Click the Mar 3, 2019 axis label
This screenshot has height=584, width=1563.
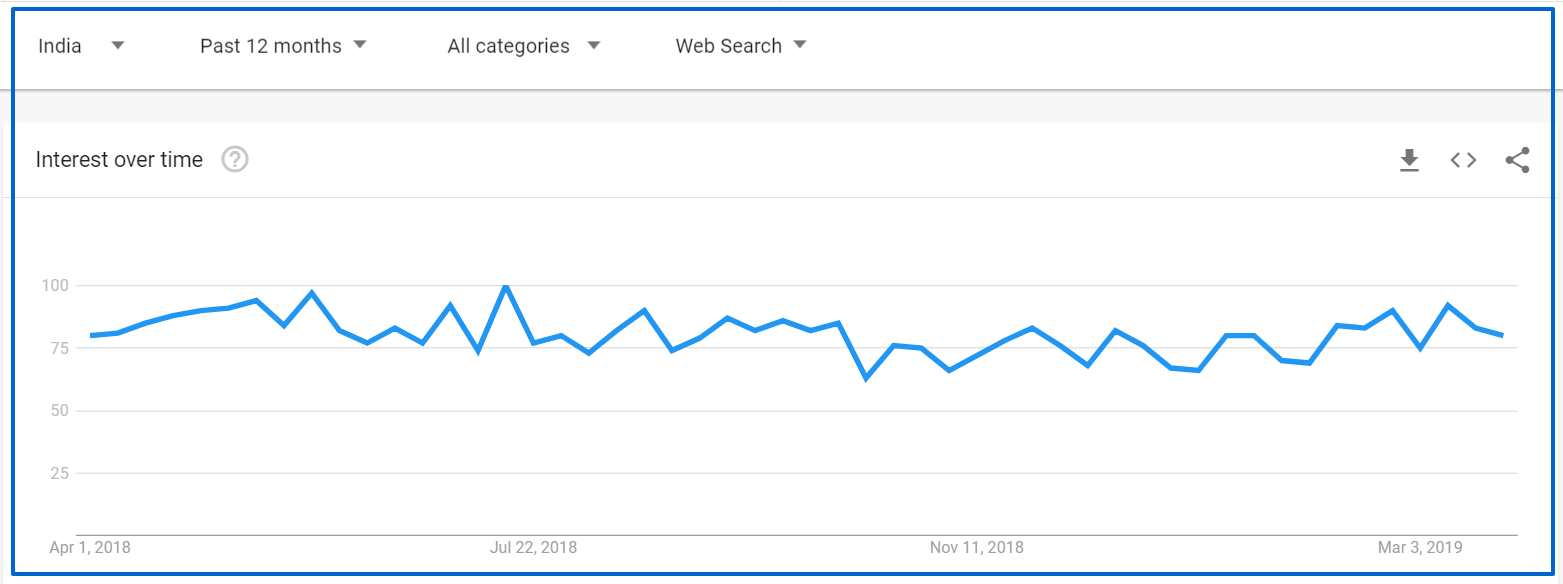1420,547
